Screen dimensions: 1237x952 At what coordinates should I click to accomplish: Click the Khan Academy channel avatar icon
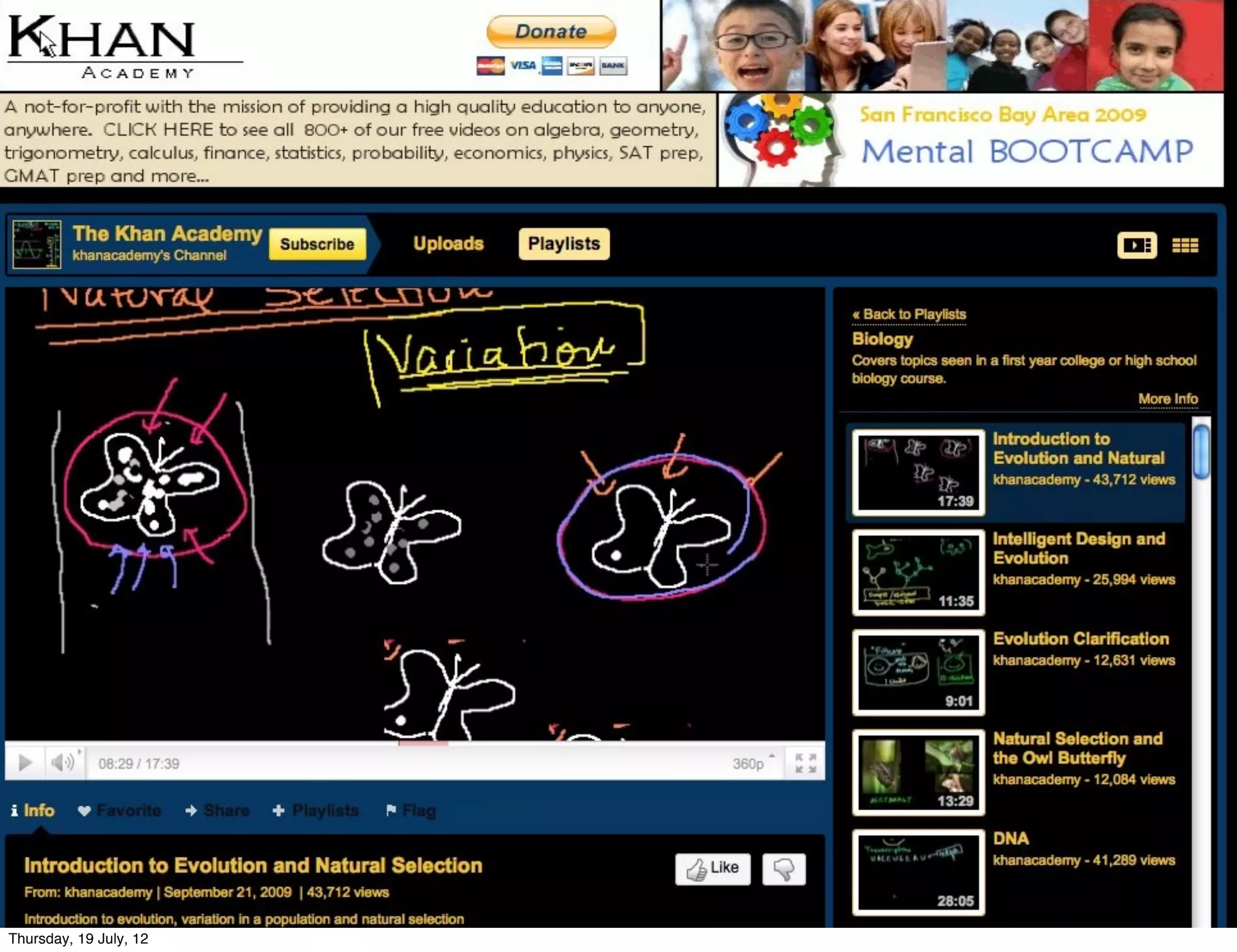coord(37,244)
